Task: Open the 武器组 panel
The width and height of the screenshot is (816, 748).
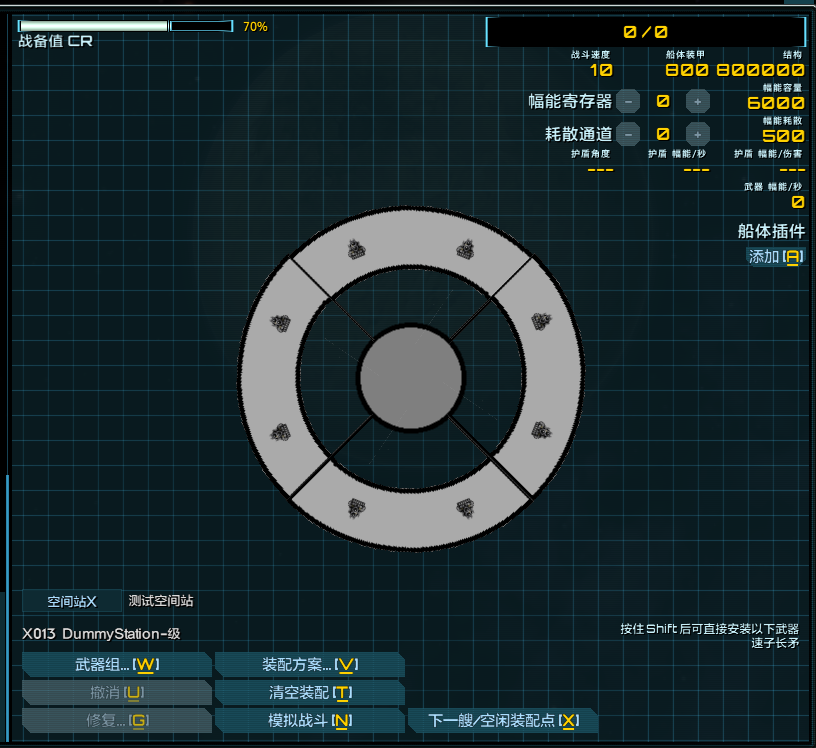Action: tap(116, 664)
